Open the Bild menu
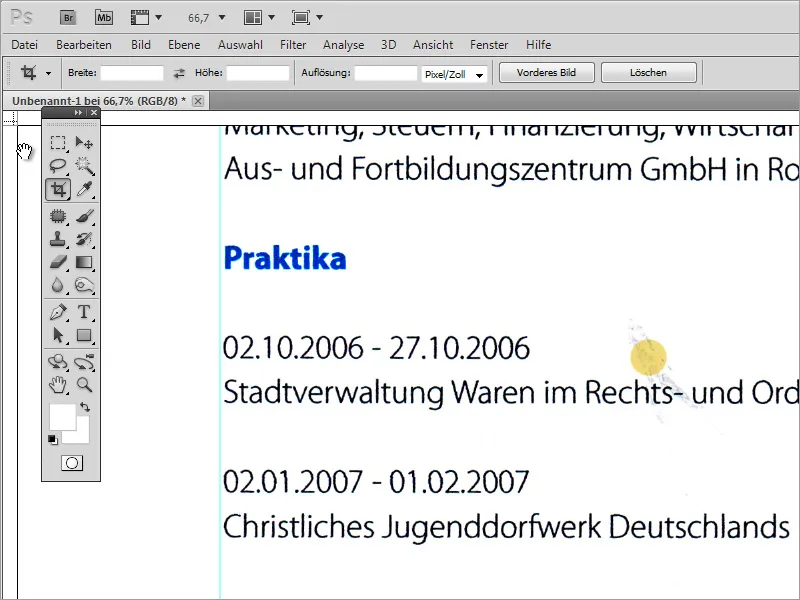The width and height of the screenshot is (800, 600). 141,45
